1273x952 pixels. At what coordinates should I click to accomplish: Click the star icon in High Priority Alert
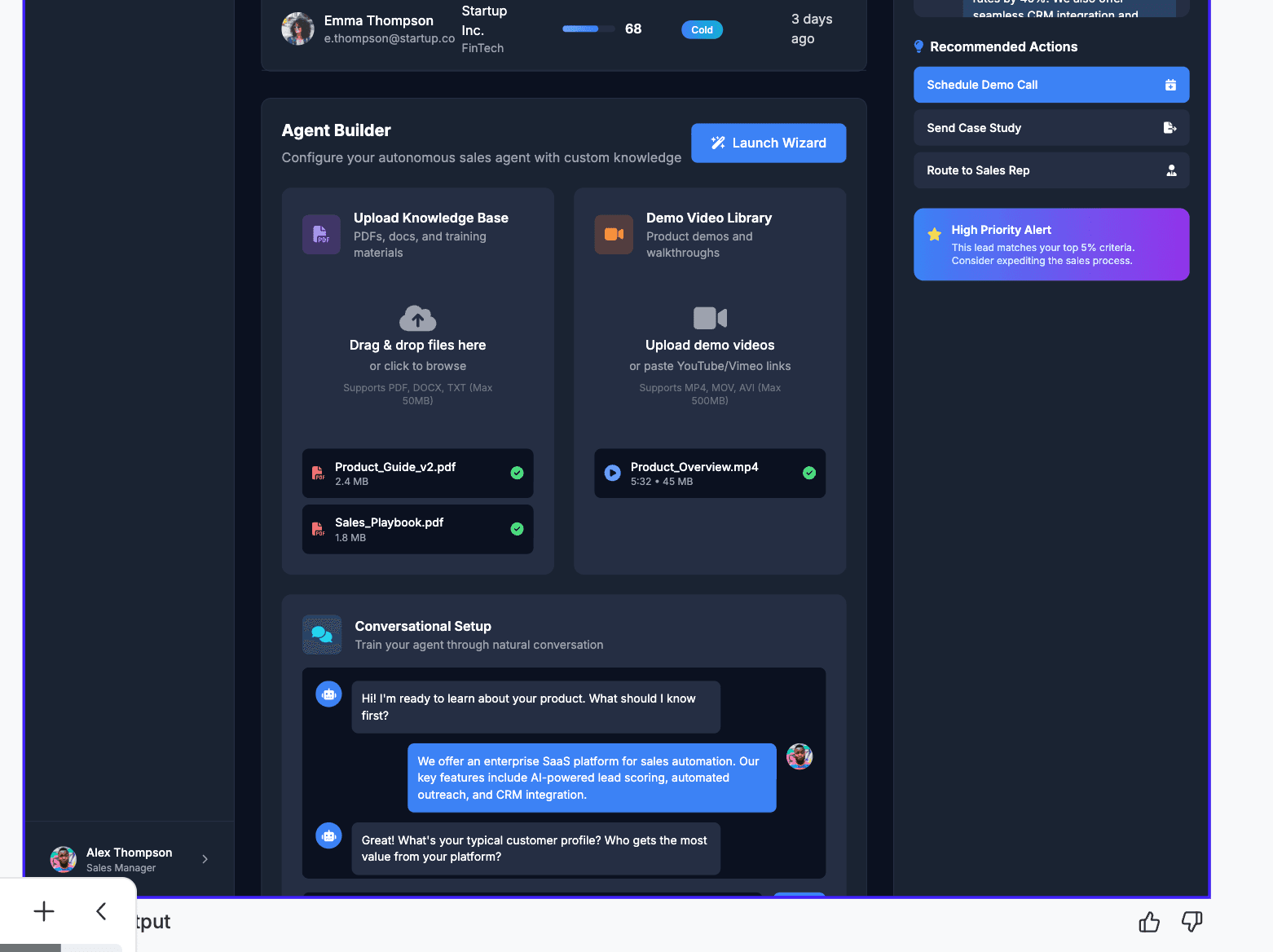click(934, 235)
